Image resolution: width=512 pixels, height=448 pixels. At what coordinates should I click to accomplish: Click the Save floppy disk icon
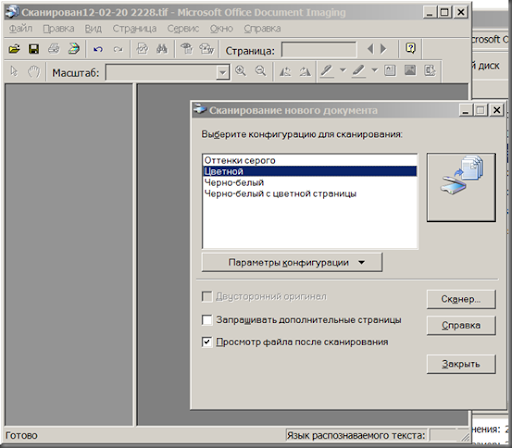click(x=34, y=49)
